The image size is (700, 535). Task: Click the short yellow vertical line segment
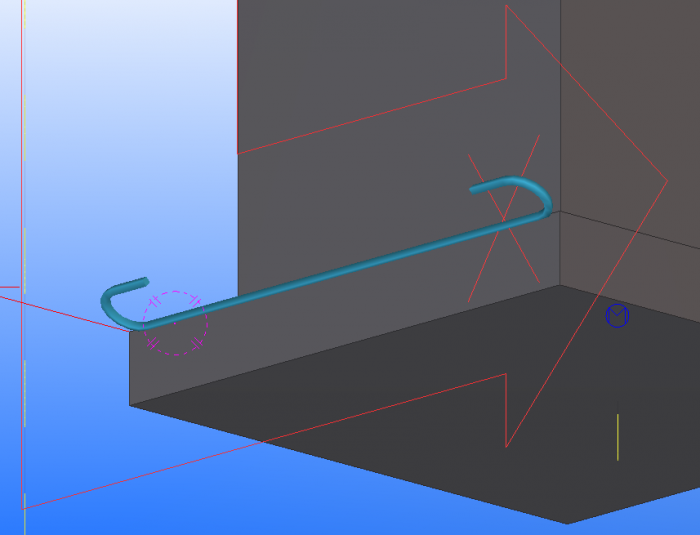coord(618,437)
